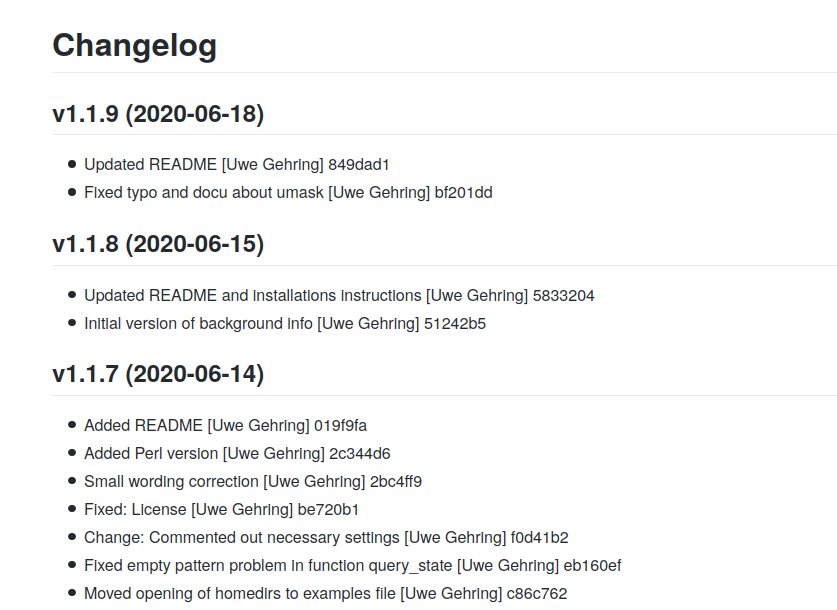View commit c86c762
Viewport: 837px width, 610px height.
coord(537,593)
